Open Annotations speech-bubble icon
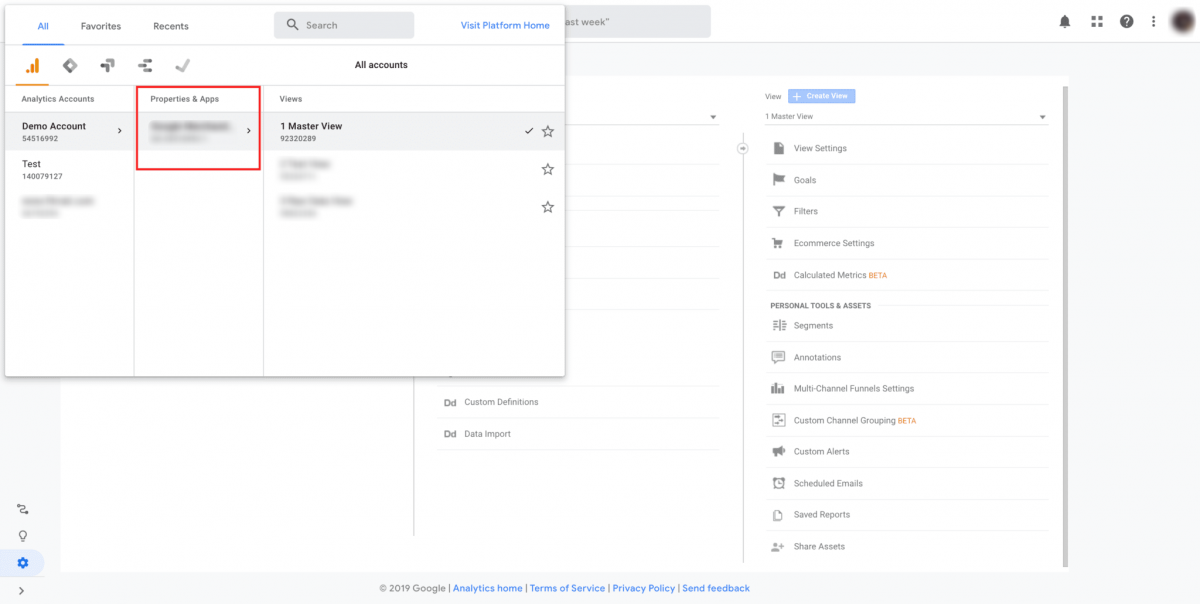The width and height of the screenshot is (1200, 604). tap(778, 357)
